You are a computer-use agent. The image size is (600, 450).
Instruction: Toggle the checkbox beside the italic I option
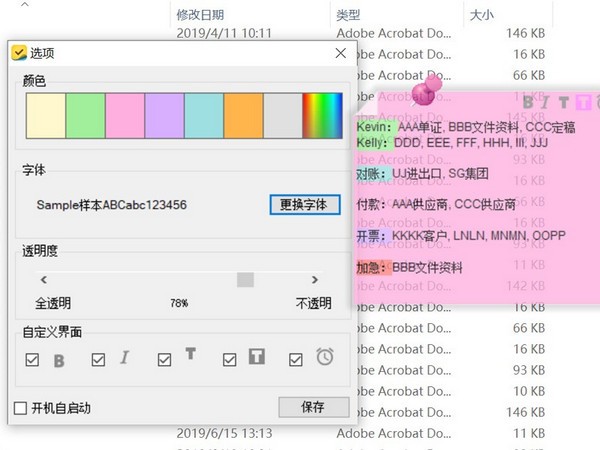tap(98, 359)
